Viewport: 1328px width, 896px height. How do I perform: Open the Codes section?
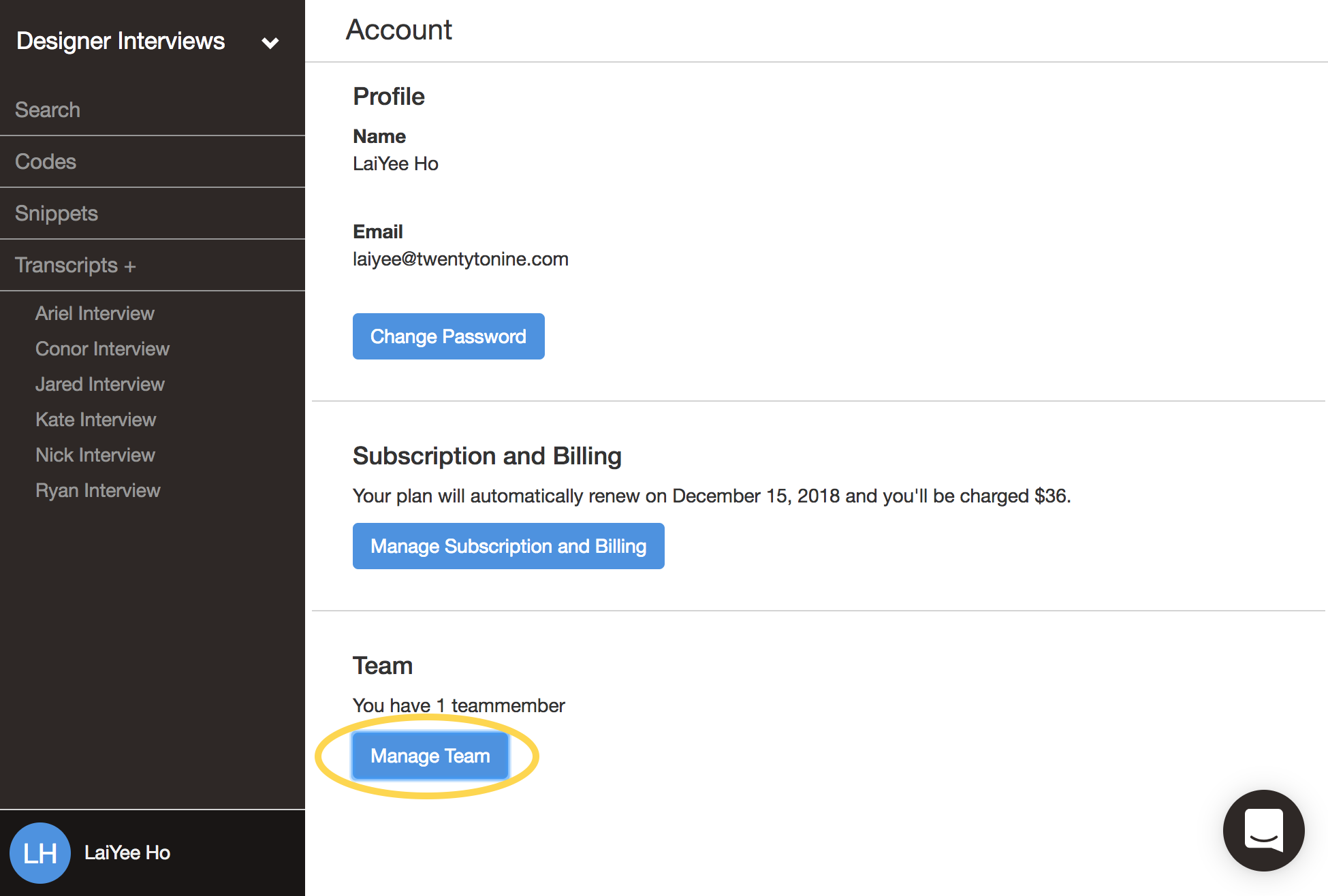click(45, 161)
